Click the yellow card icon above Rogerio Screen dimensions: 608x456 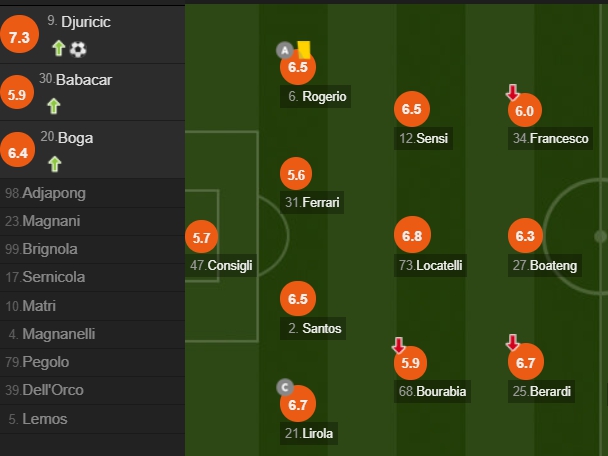tap(303, 48)
